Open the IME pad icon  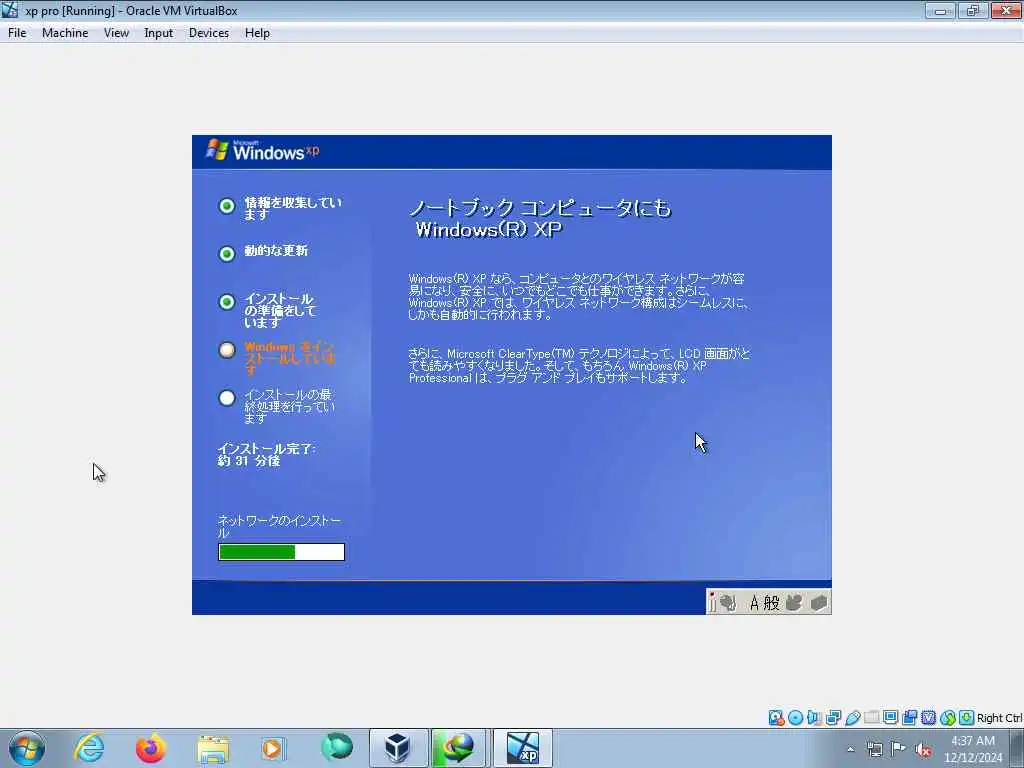[x=794, y=602]
